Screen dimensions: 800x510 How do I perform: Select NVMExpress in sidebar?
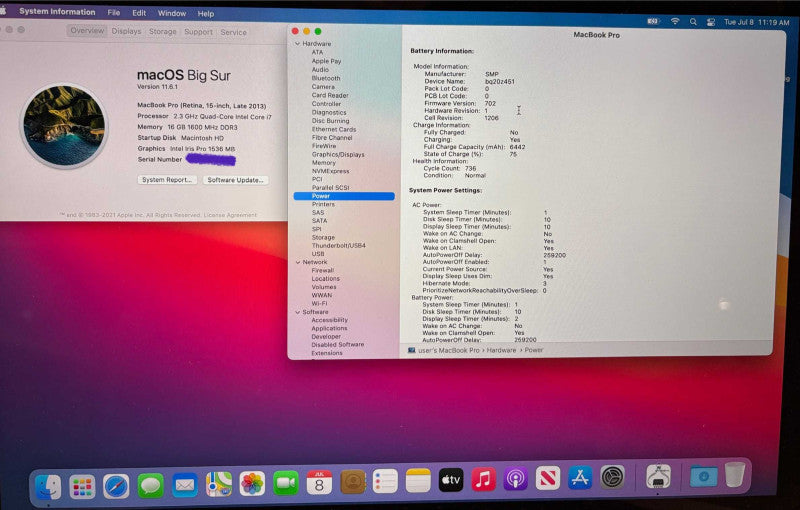[x=330, y=171]
